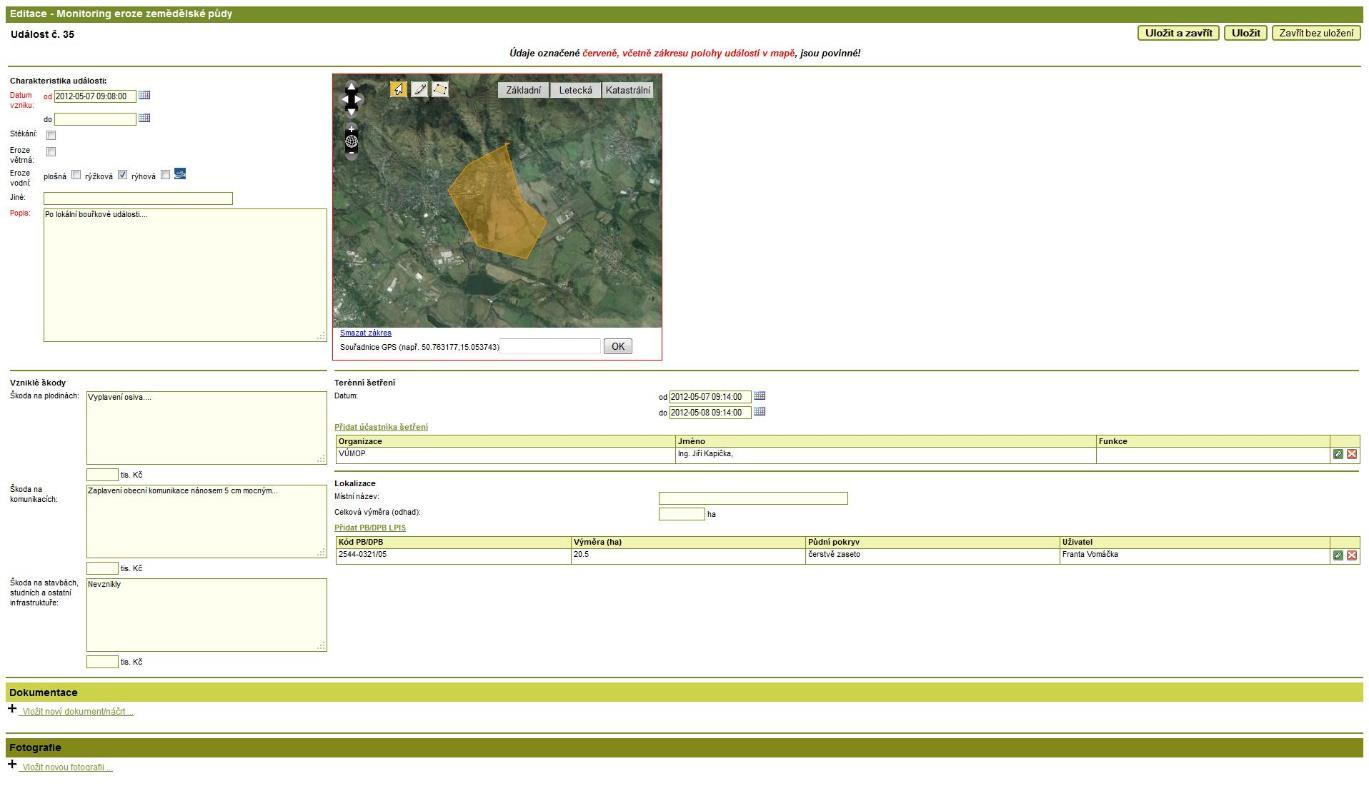Image resolution: width=1369 pixels, height=796 pixels.
Task: Click Škoda na komunikacích text area
Action: point(206,521)
